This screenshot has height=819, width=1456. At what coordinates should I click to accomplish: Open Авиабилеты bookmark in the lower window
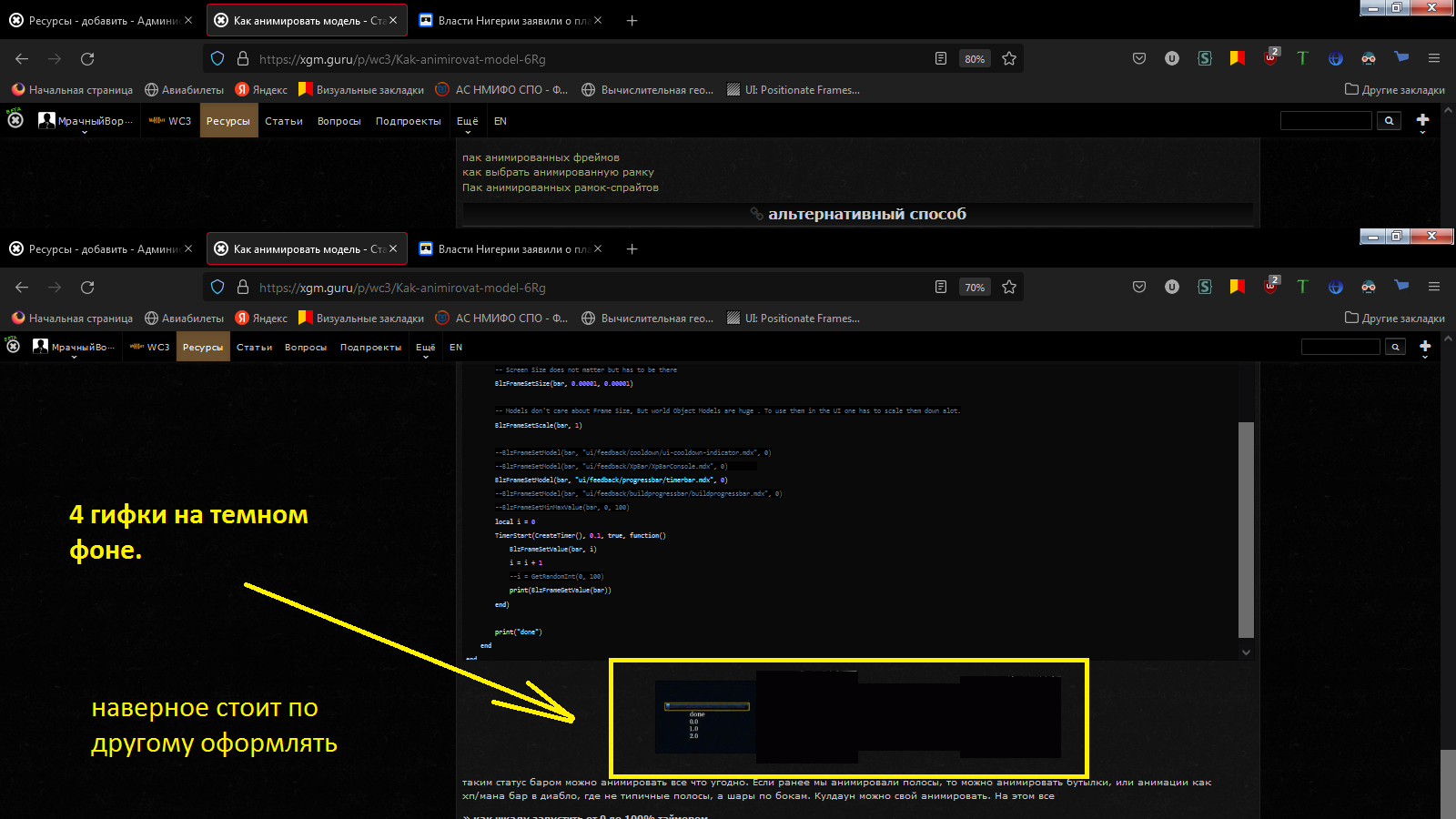[185, 318]
